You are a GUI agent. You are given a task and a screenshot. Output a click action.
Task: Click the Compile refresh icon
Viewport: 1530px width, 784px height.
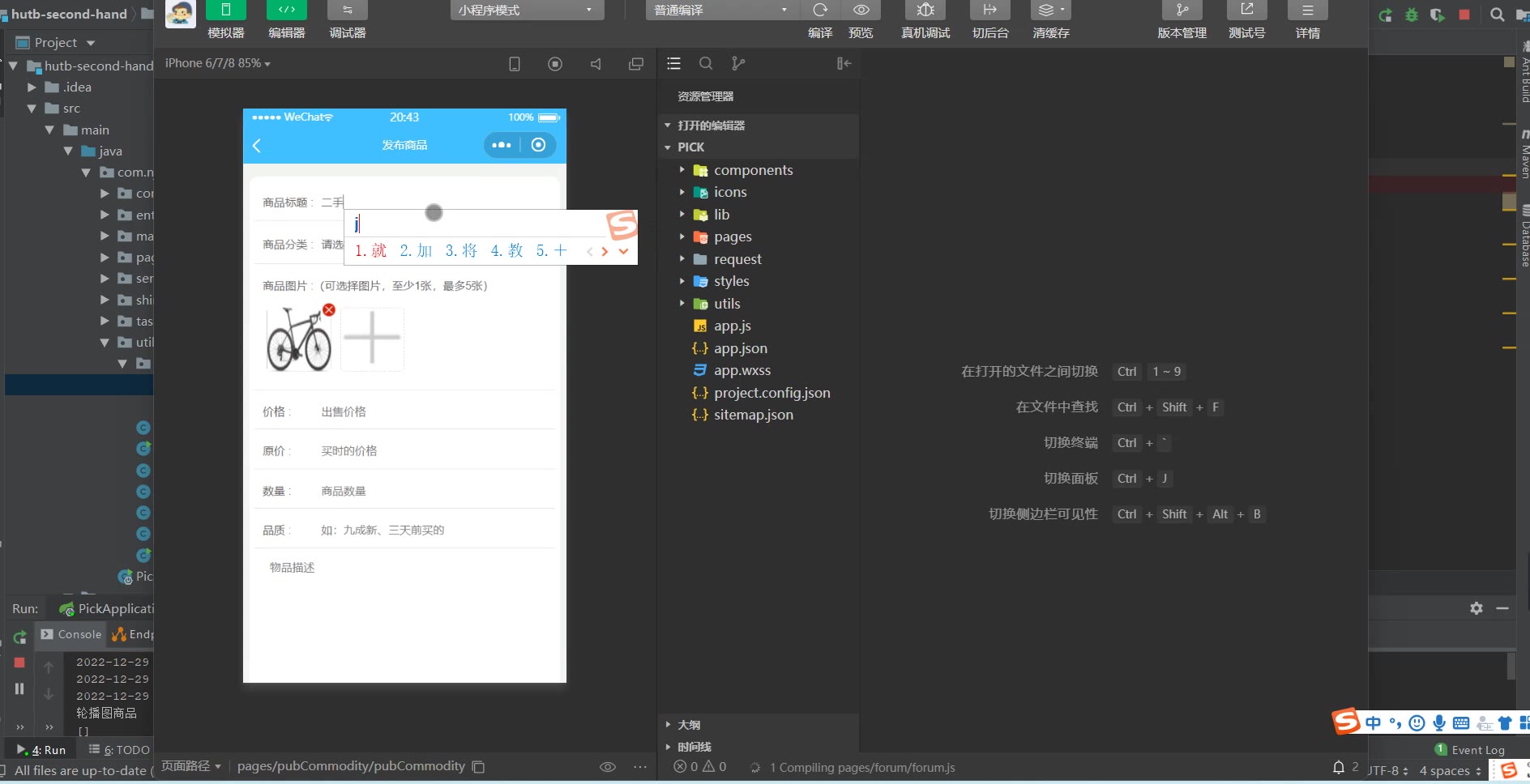(x=820, y=11)
